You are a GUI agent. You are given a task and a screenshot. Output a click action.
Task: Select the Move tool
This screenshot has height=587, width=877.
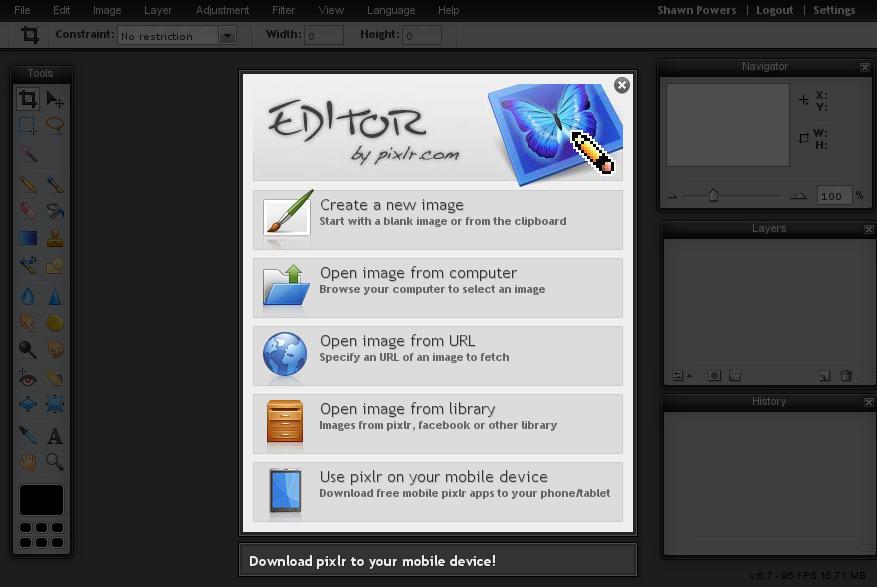point(55,99)
